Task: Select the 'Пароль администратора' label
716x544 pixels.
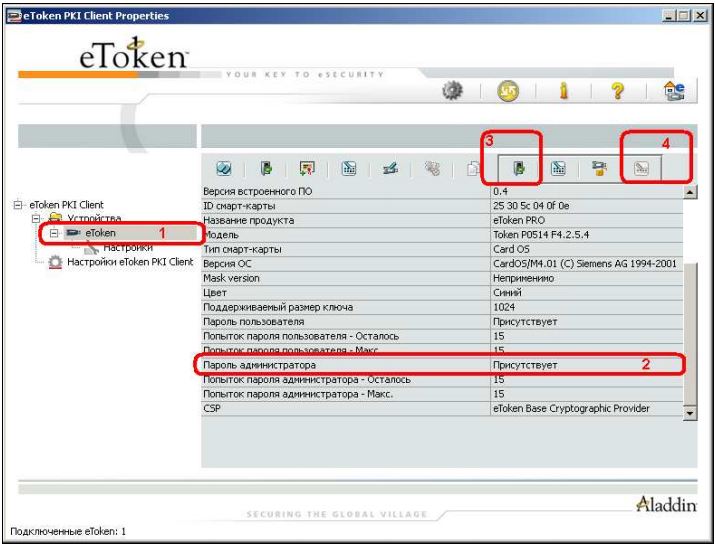Action: (x=259, y=365)
